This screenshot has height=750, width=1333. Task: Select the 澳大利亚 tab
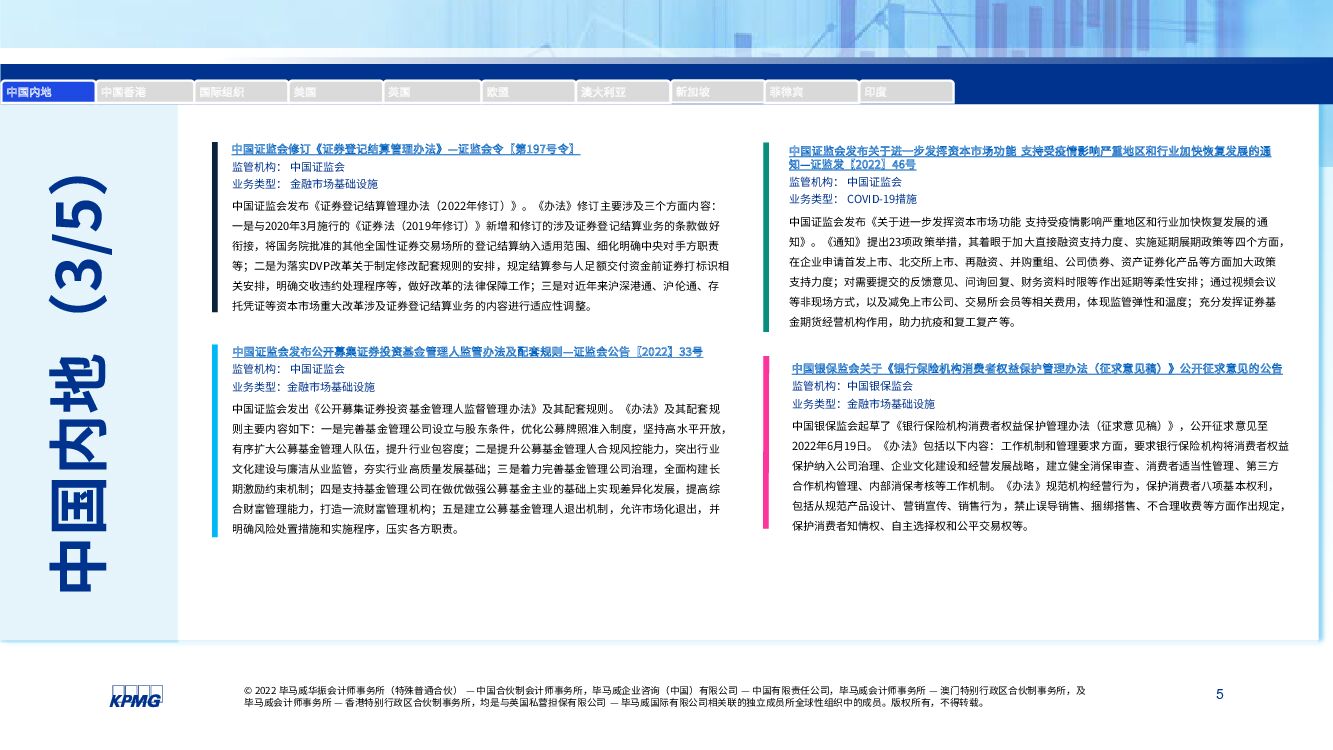[x=622, y=91]
